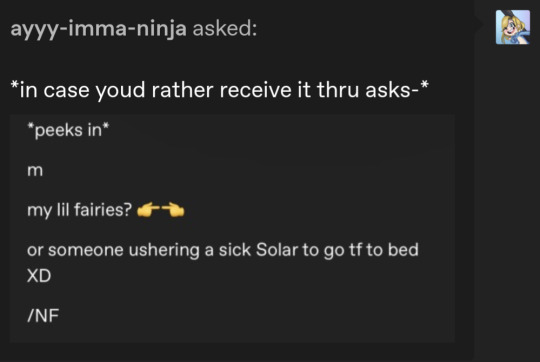Image resolution: width=540 pixels, height=362 pixels.
Task: Click the word "someone" in the quote
Action: pos(86,250)
